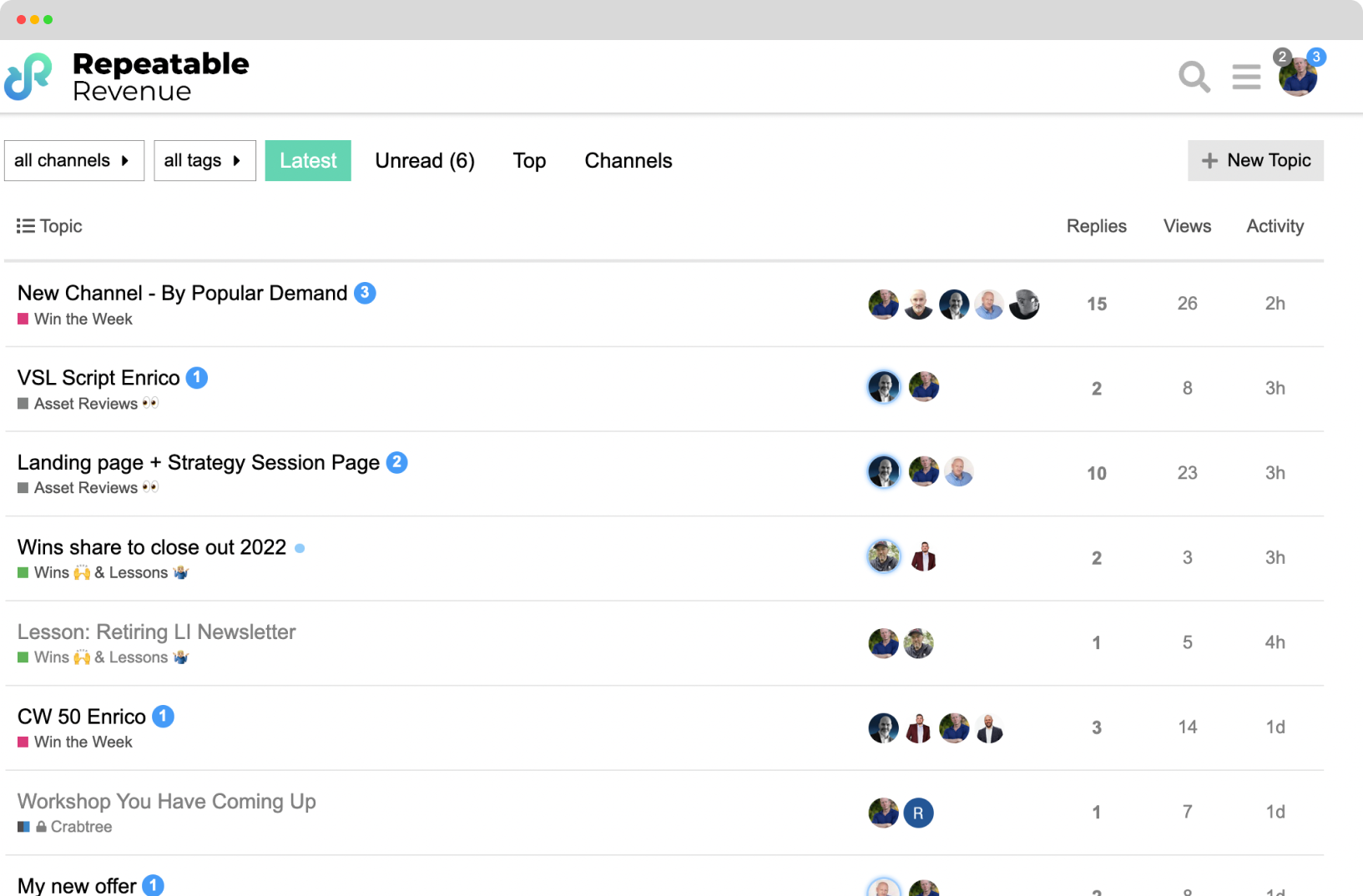Viewport: 1363px width, 896px height.
Task: Sort topics by Replies column
Action: click(x=1096, y=226)
